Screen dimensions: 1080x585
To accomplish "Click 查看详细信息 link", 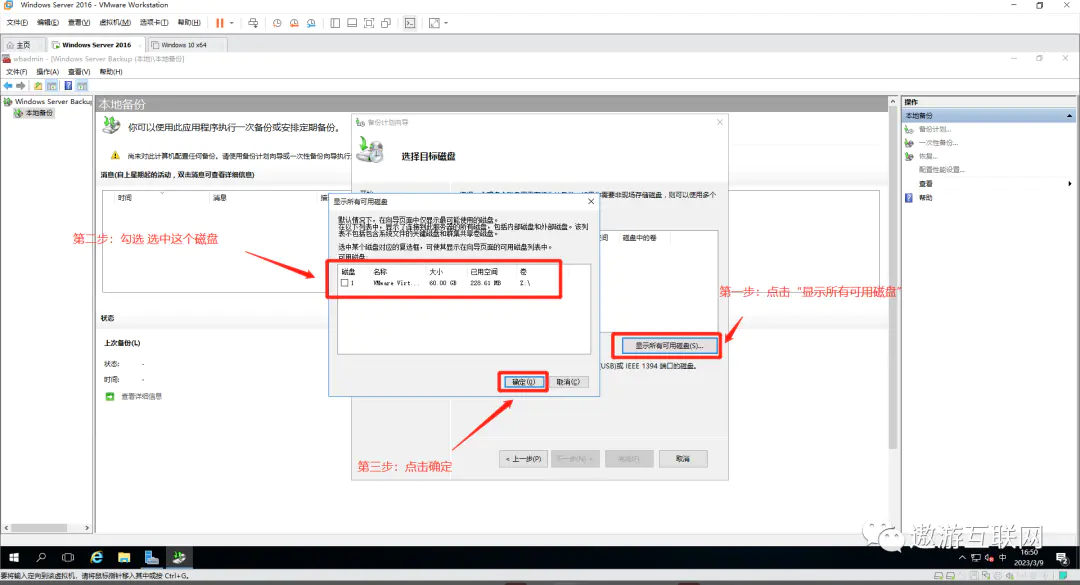I will coord(141,396).
